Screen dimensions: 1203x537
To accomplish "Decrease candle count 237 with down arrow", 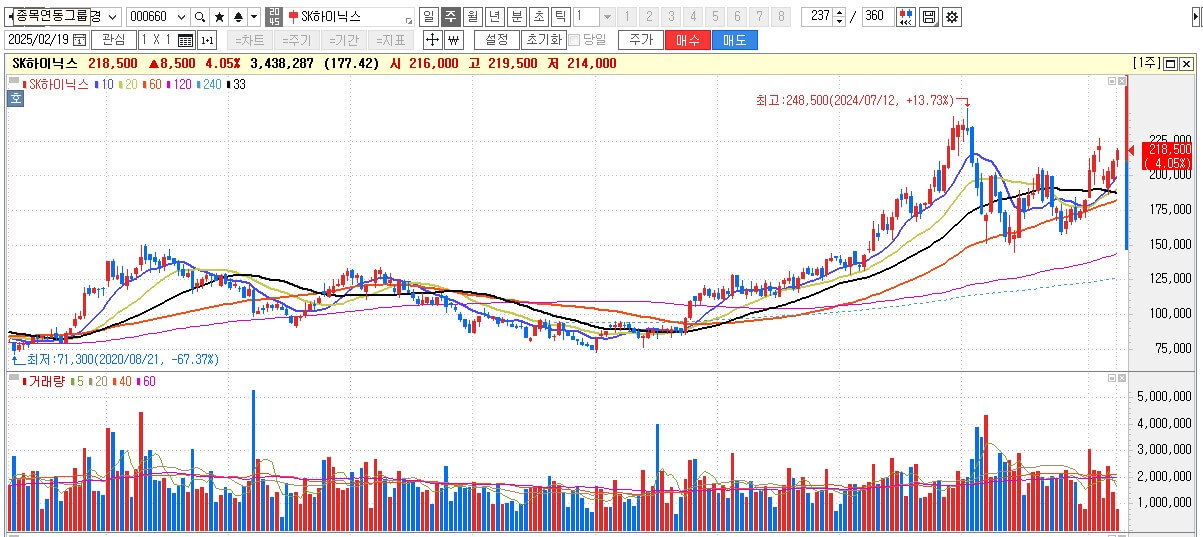I will coord(839,21).
